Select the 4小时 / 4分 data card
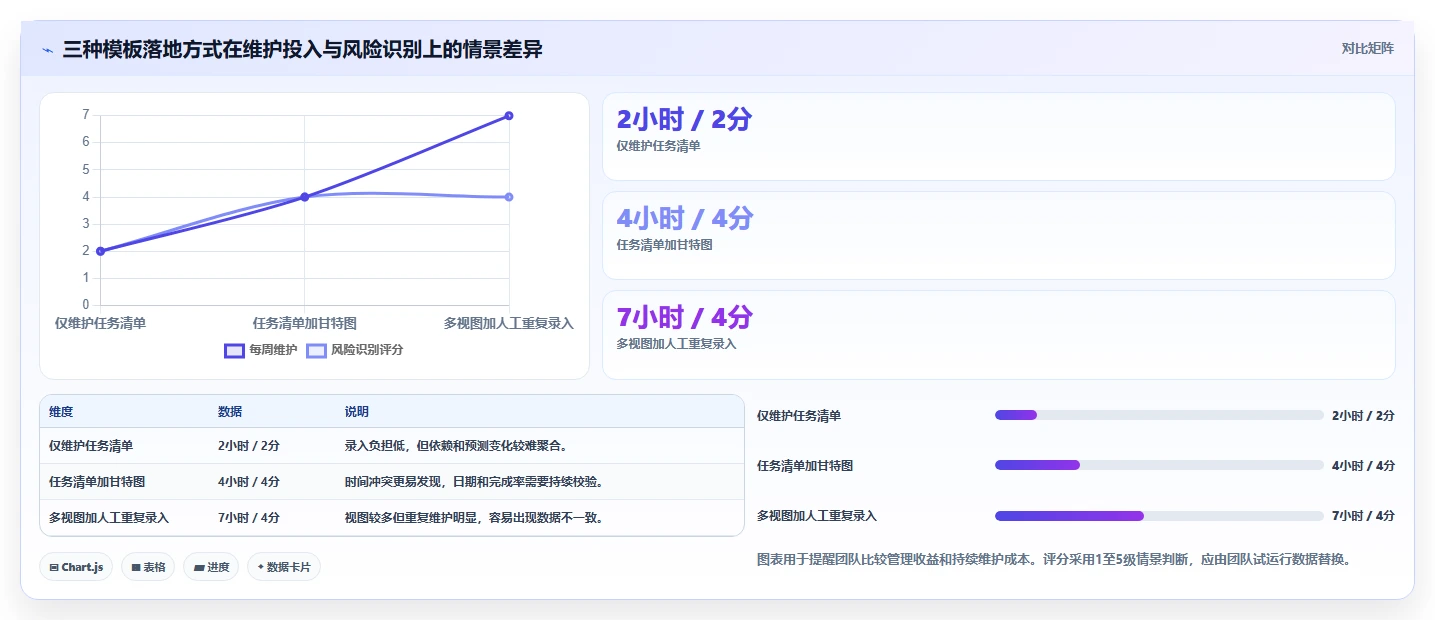 tap(998, 235)
